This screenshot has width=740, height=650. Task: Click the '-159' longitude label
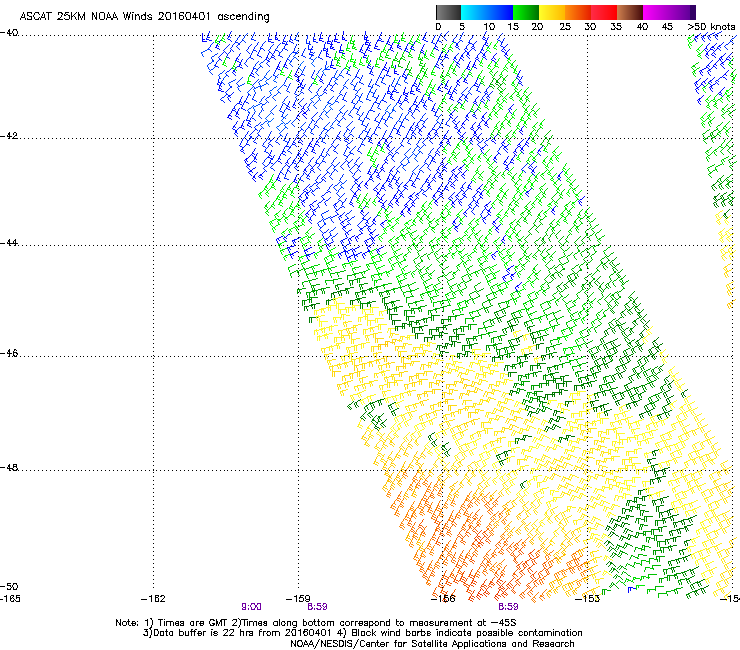[298, 599]
